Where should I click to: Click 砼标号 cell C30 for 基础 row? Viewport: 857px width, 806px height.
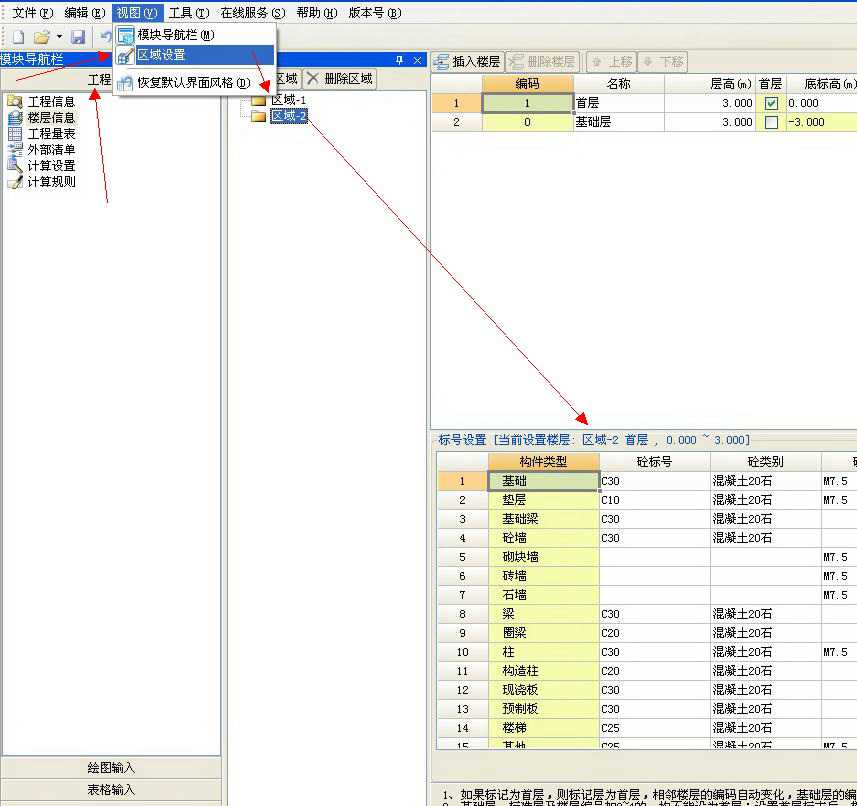[x=654, y=481]
